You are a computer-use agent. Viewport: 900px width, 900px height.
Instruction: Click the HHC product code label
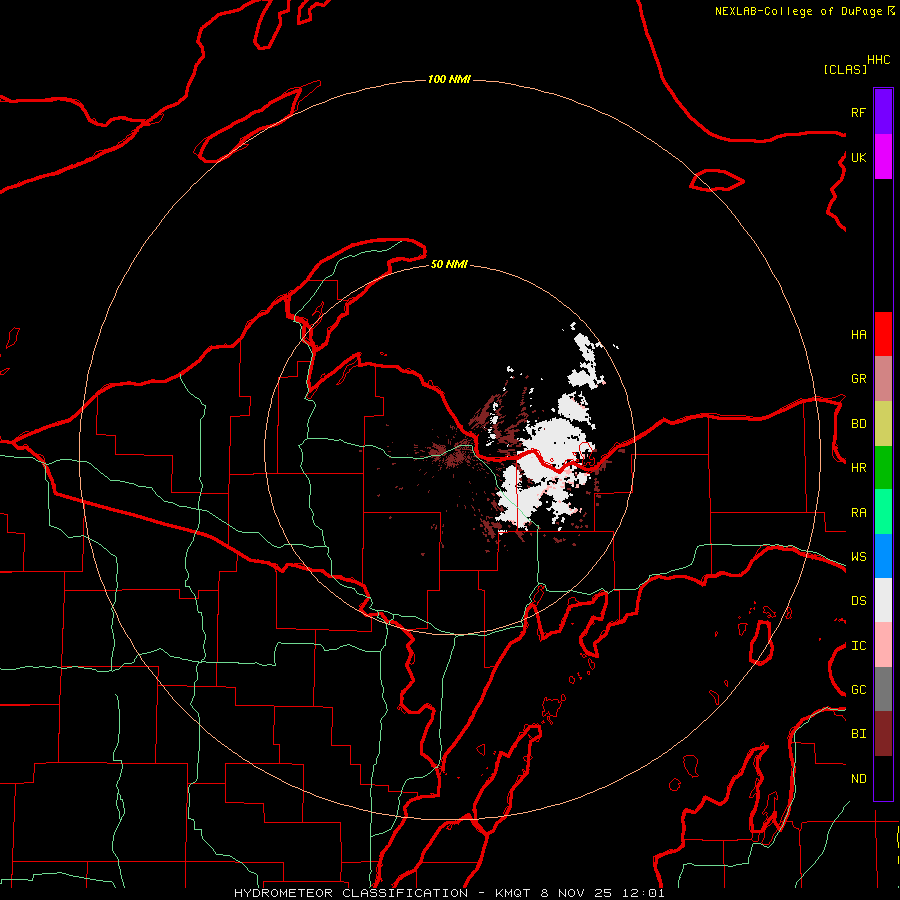[878, 60]
